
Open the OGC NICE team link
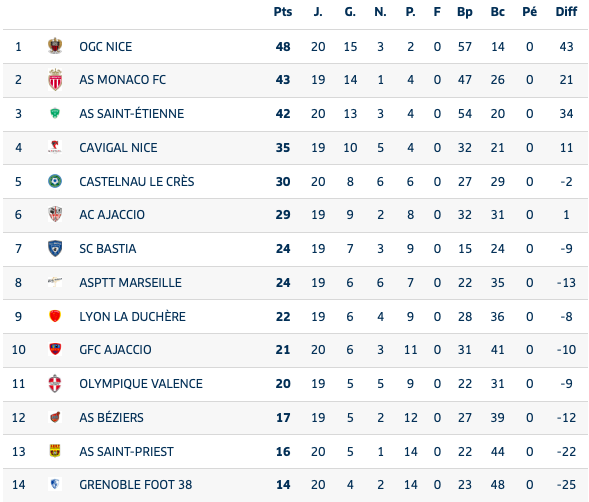(106, 47)
